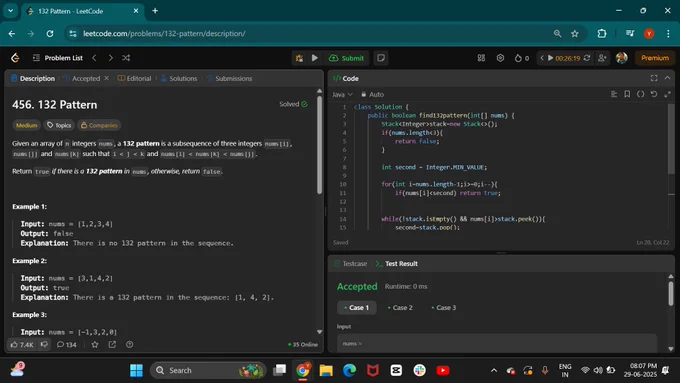Screen dimensions: 680x383
Task: Click the LeetCode logo icon
Action: coord(15,58)
